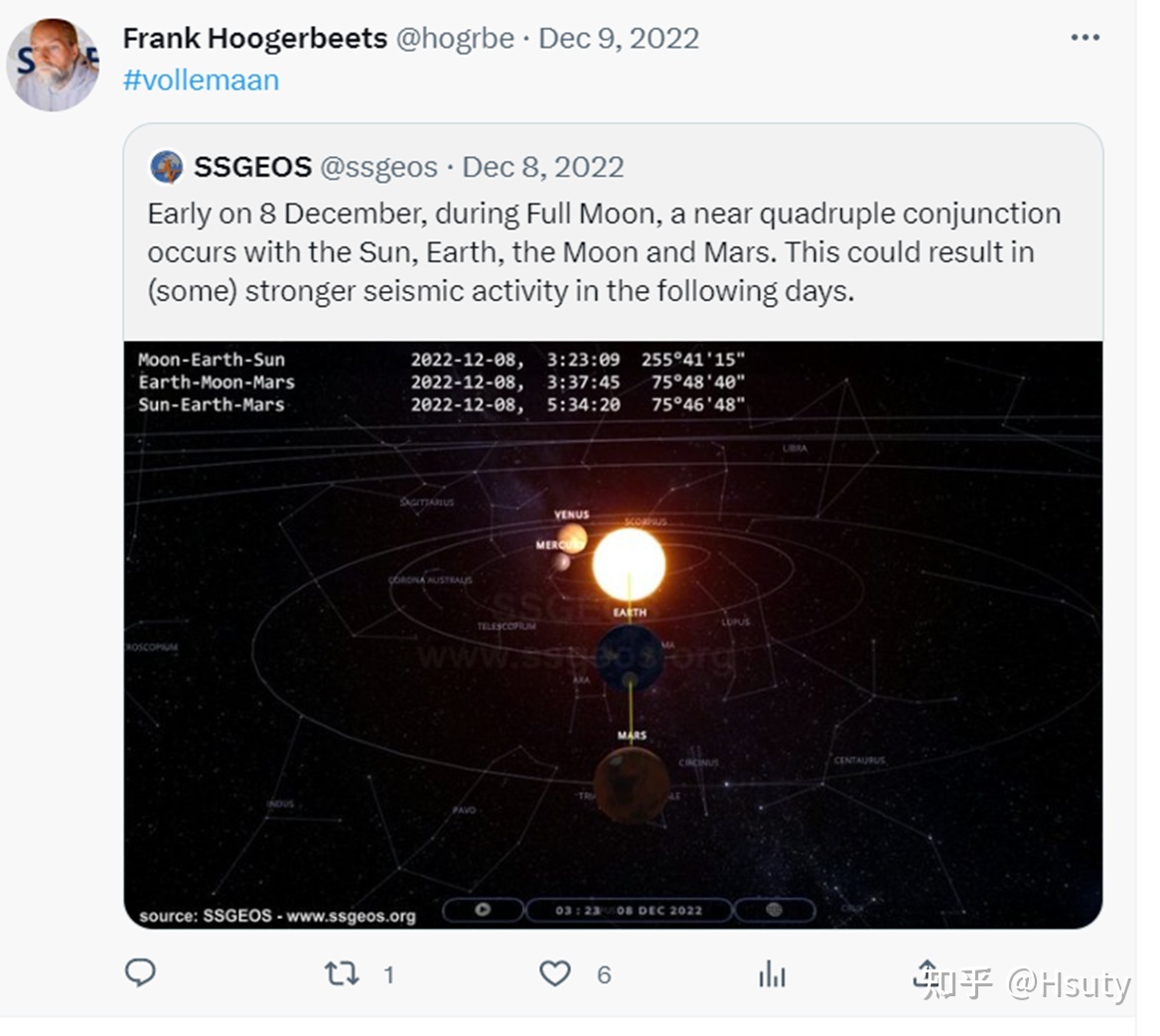Like the tweet with the heart icon
The width and height of the screenshot is (1160, 1036).
pyautogui.click(x=555, y=973)
